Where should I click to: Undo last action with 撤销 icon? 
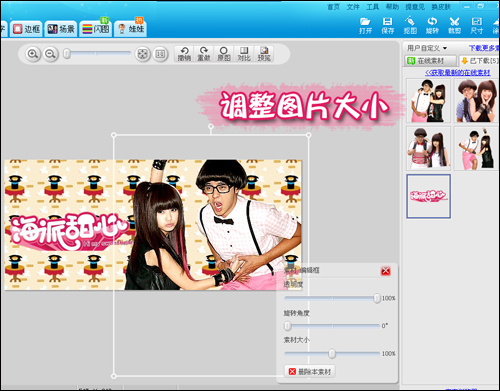[184, 54]
